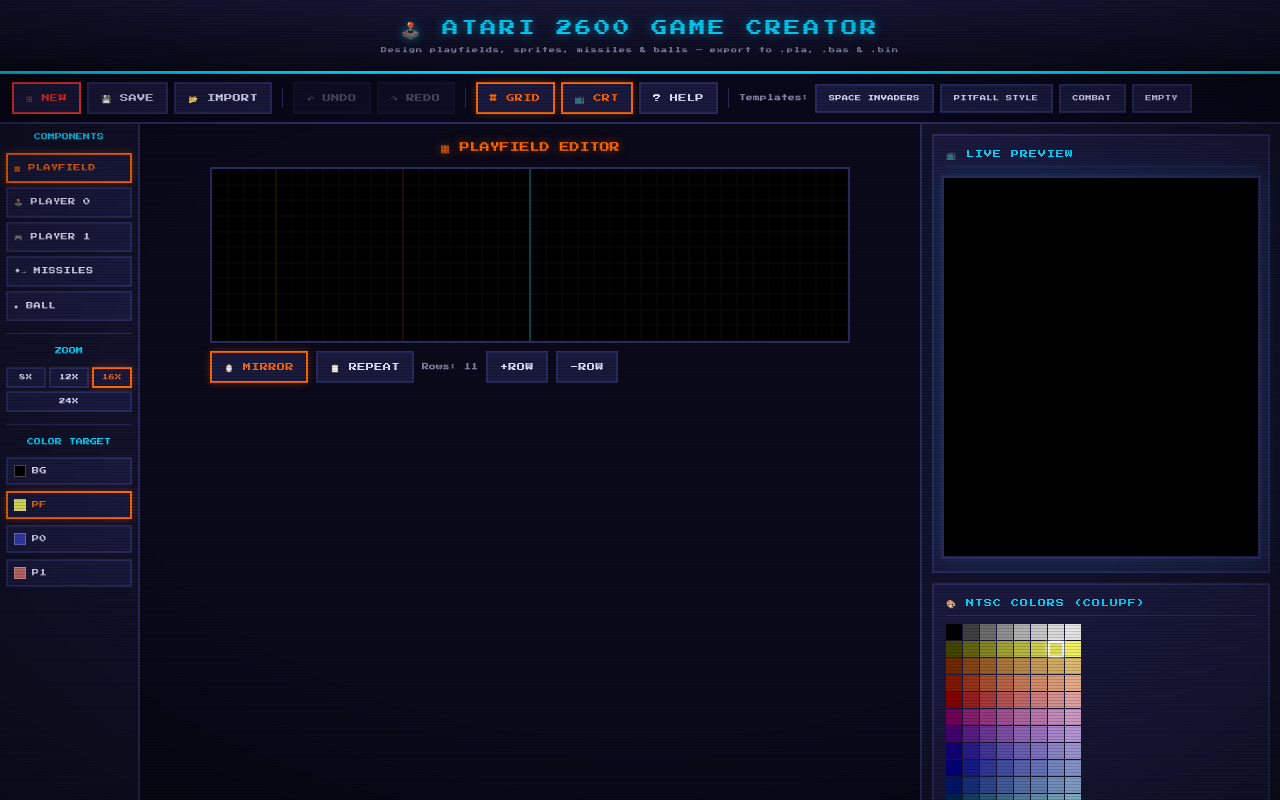Select P1 as the color target

point(69,573)
